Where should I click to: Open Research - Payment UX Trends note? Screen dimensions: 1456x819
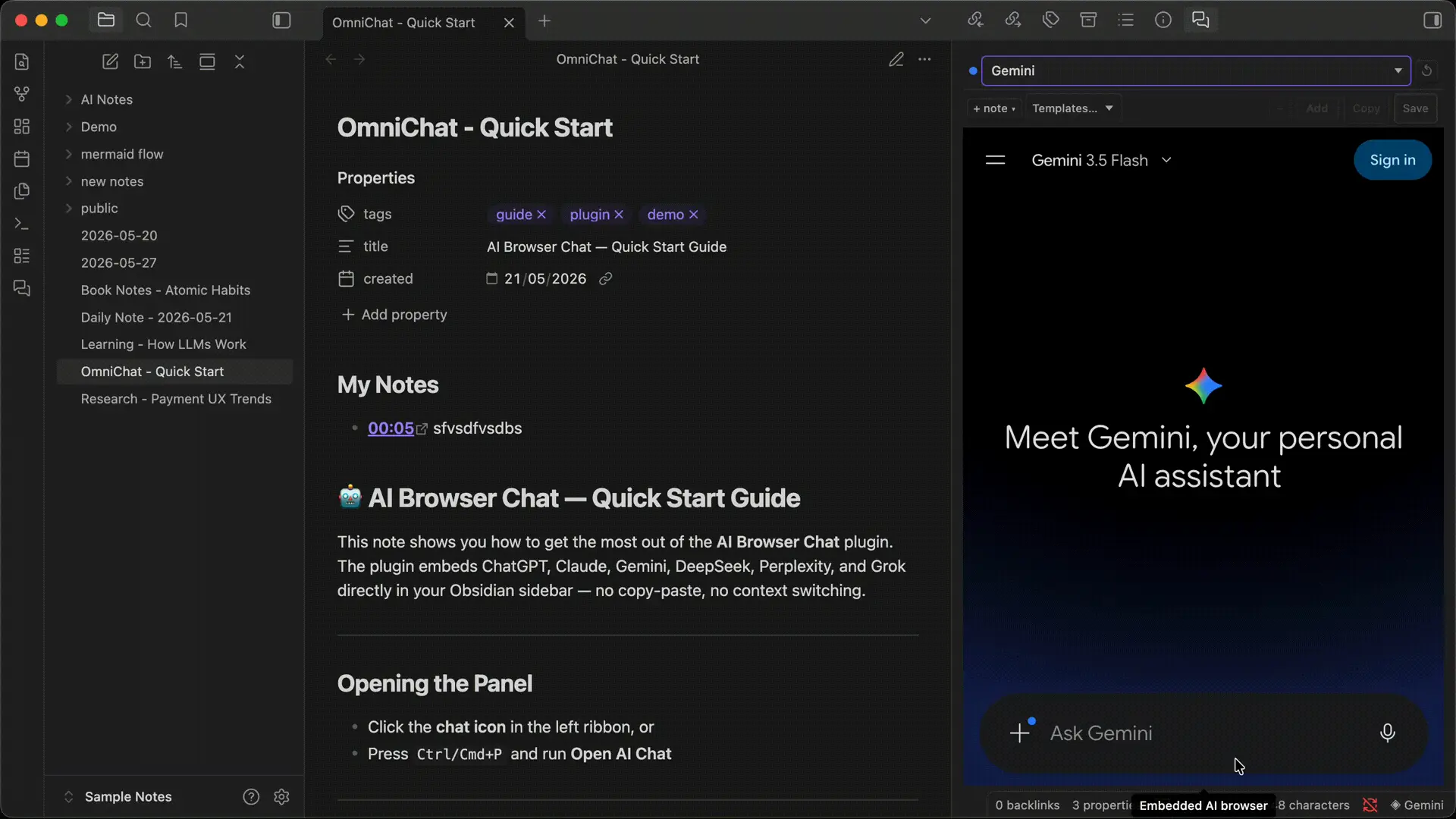[174, 399]
